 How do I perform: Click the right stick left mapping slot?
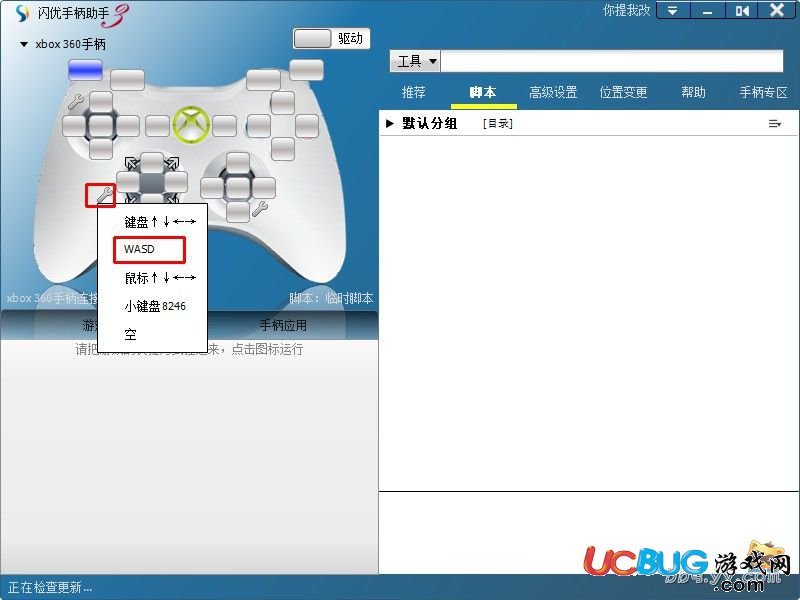click(x=212, y=188)
